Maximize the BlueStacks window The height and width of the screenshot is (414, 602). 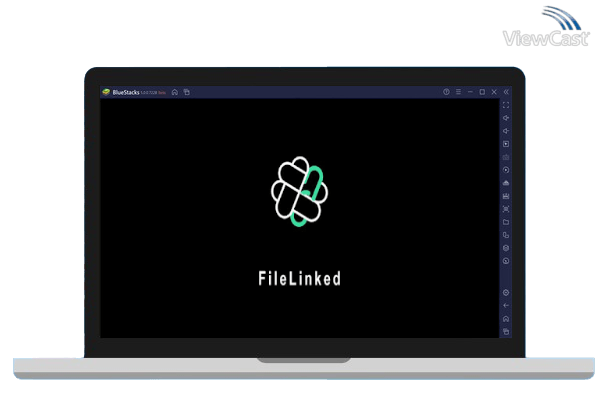click(x=482, y=92)
